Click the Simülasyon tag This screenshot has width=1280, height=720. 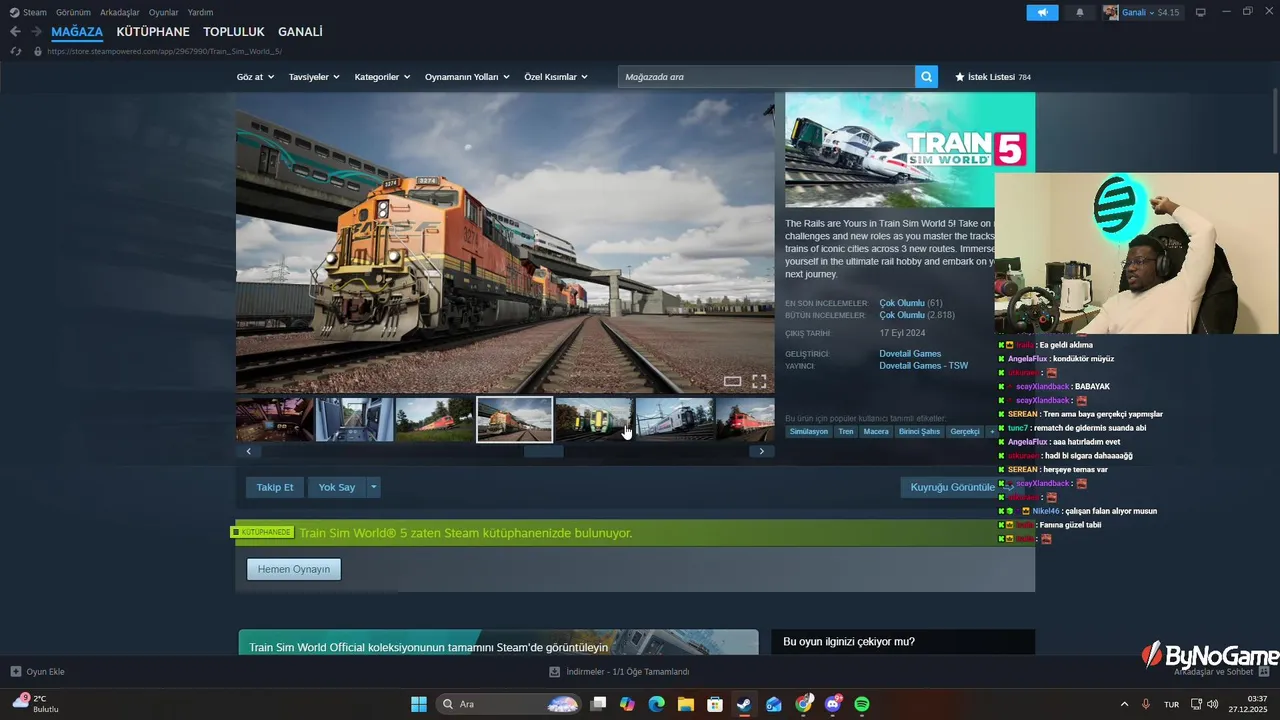click(x=808, y=432)
